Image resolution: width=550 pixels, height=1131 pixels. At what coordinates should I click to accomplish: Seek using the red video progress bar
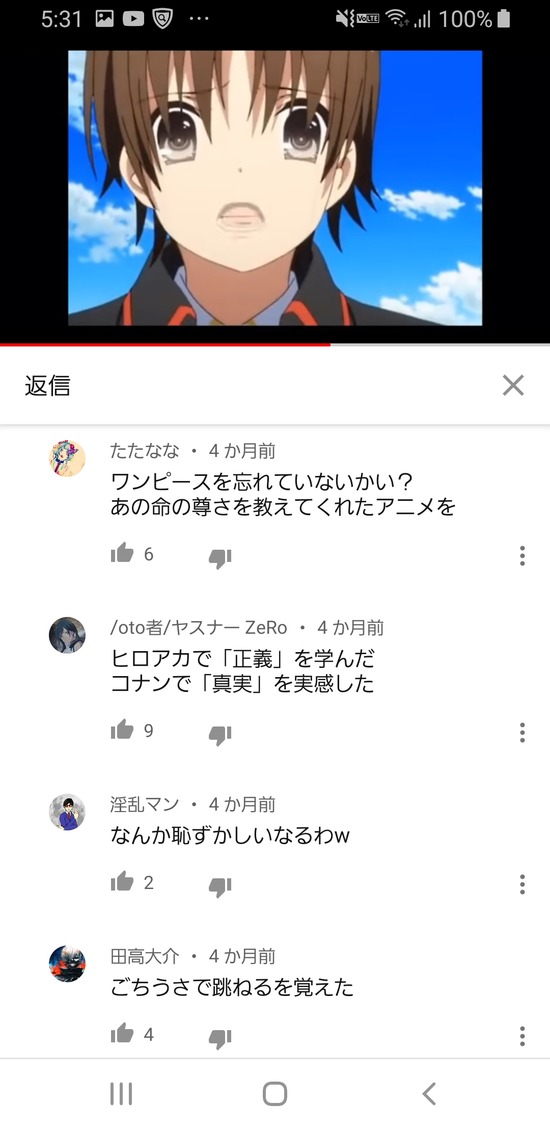275,345
